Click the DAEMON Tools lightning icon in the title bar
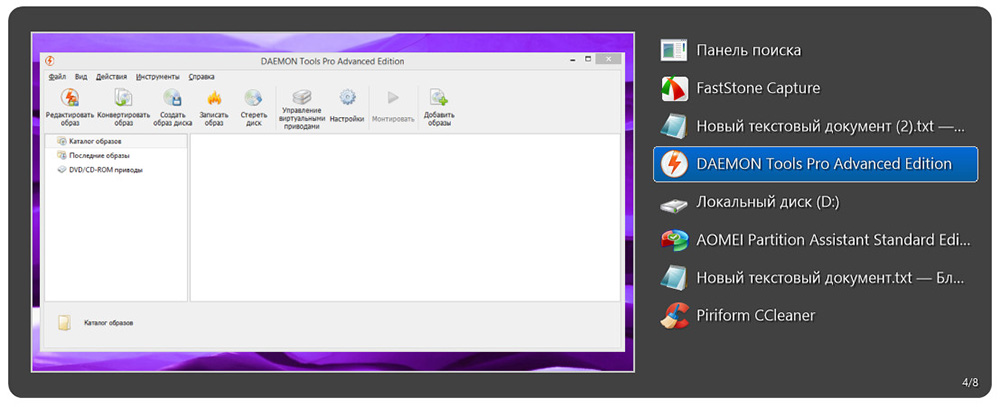This screenshot has width=1000, height=407. point(50,61)
